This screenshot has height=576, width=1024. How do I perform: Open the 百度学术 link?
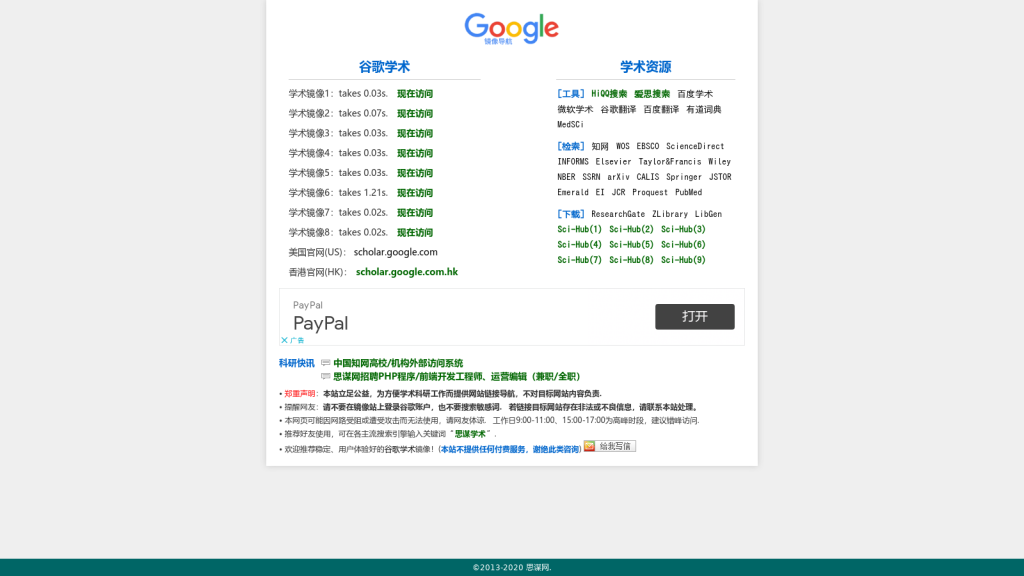coord(695,94)
